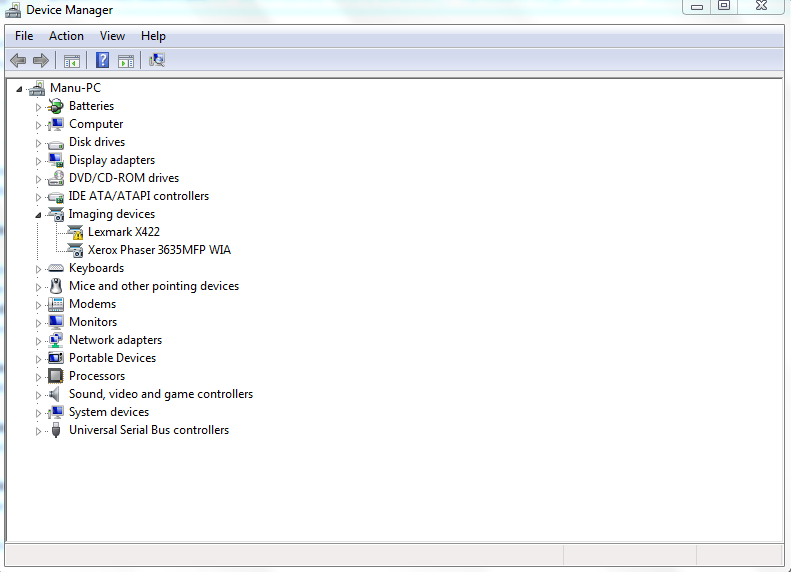Select the IDE ATA/ATAPI controllers label

tap(138, 196)
